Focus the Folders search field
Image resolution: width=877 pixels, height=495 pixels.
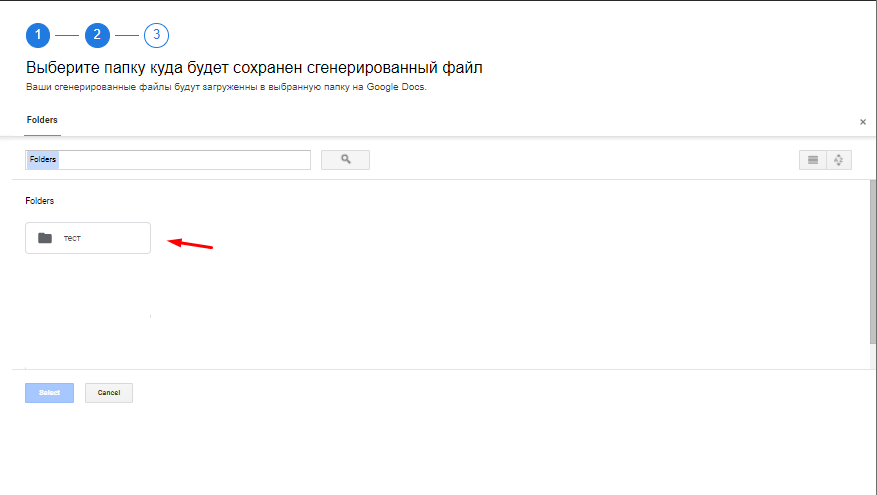(x=167, y=160)
